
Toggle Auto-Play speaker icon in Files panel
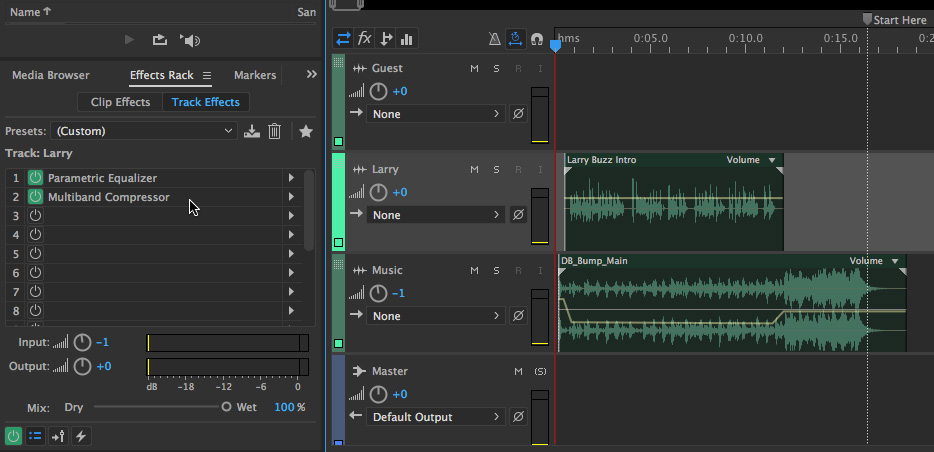tap(190, 40)
